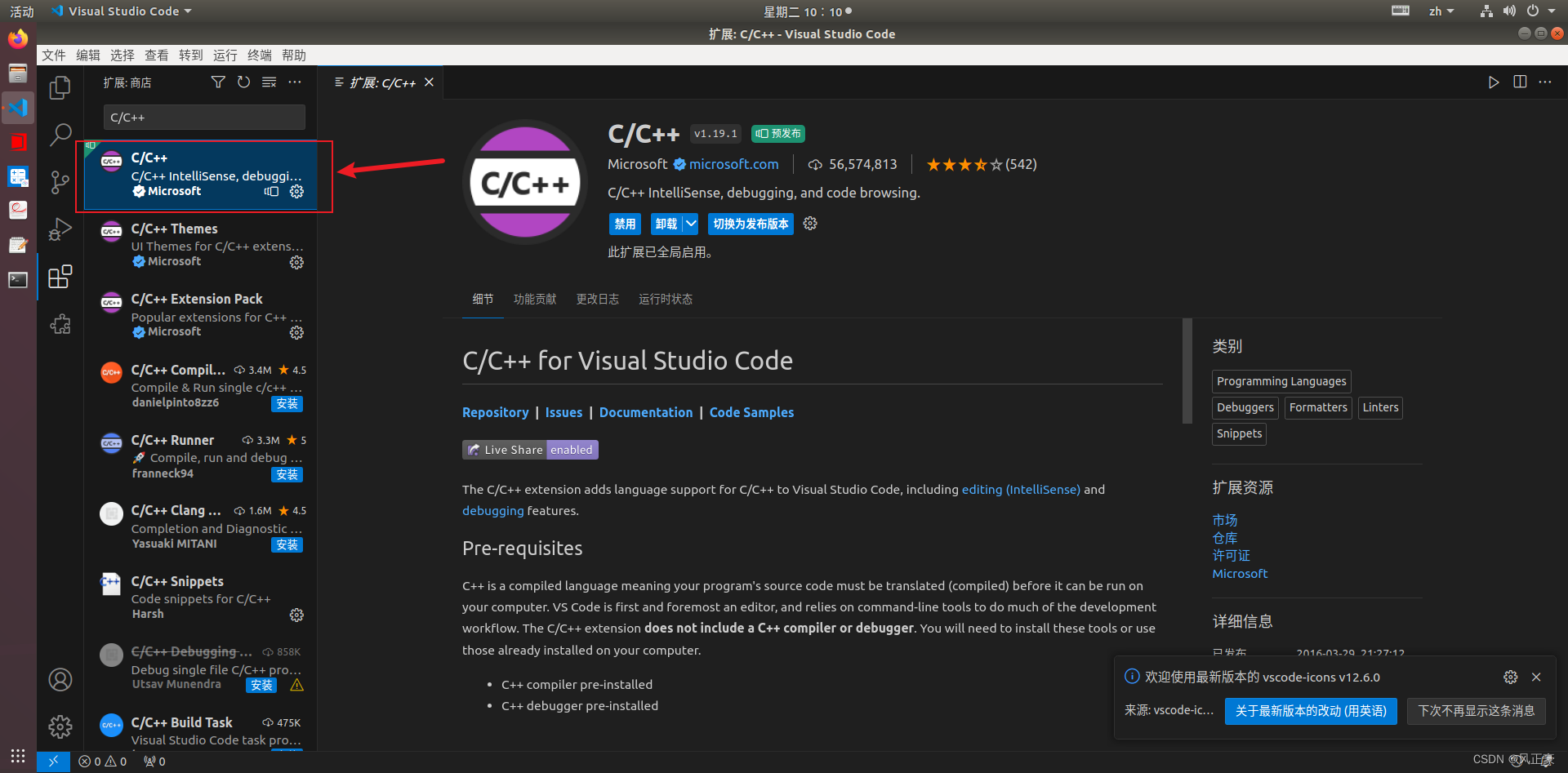This screenshot has width=1568, height=773.
Task: Open the Source Control view
Action: tap(59, 182)
